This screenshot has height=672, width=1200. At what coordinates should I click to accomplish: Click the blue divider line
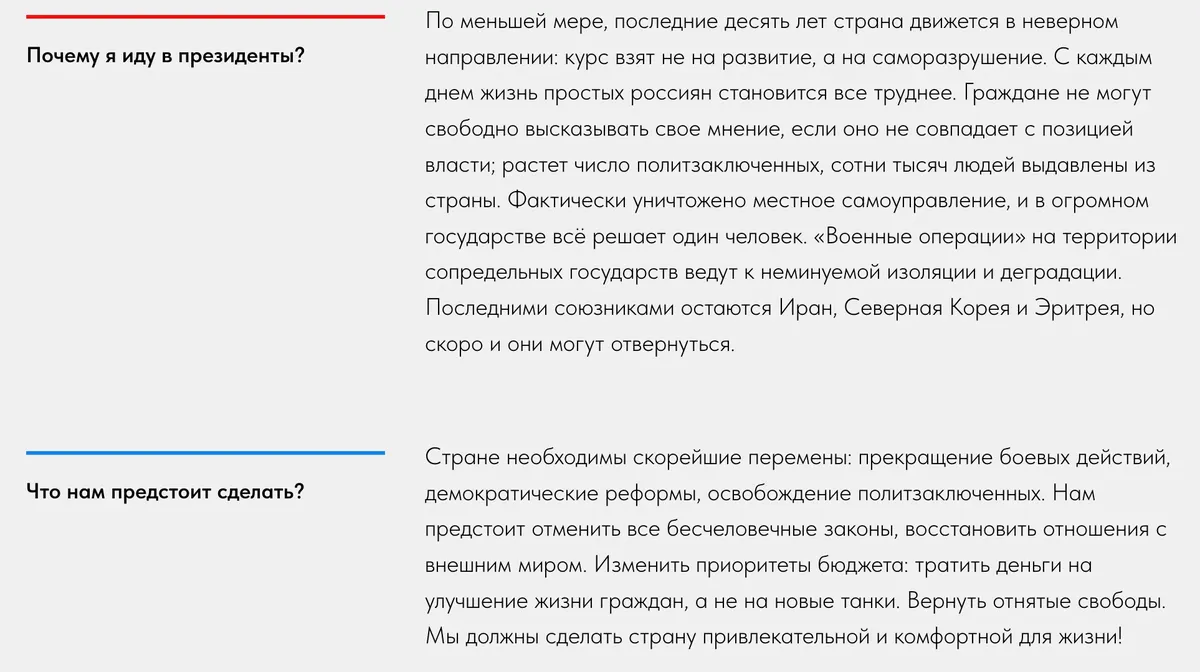pos(205,453)
